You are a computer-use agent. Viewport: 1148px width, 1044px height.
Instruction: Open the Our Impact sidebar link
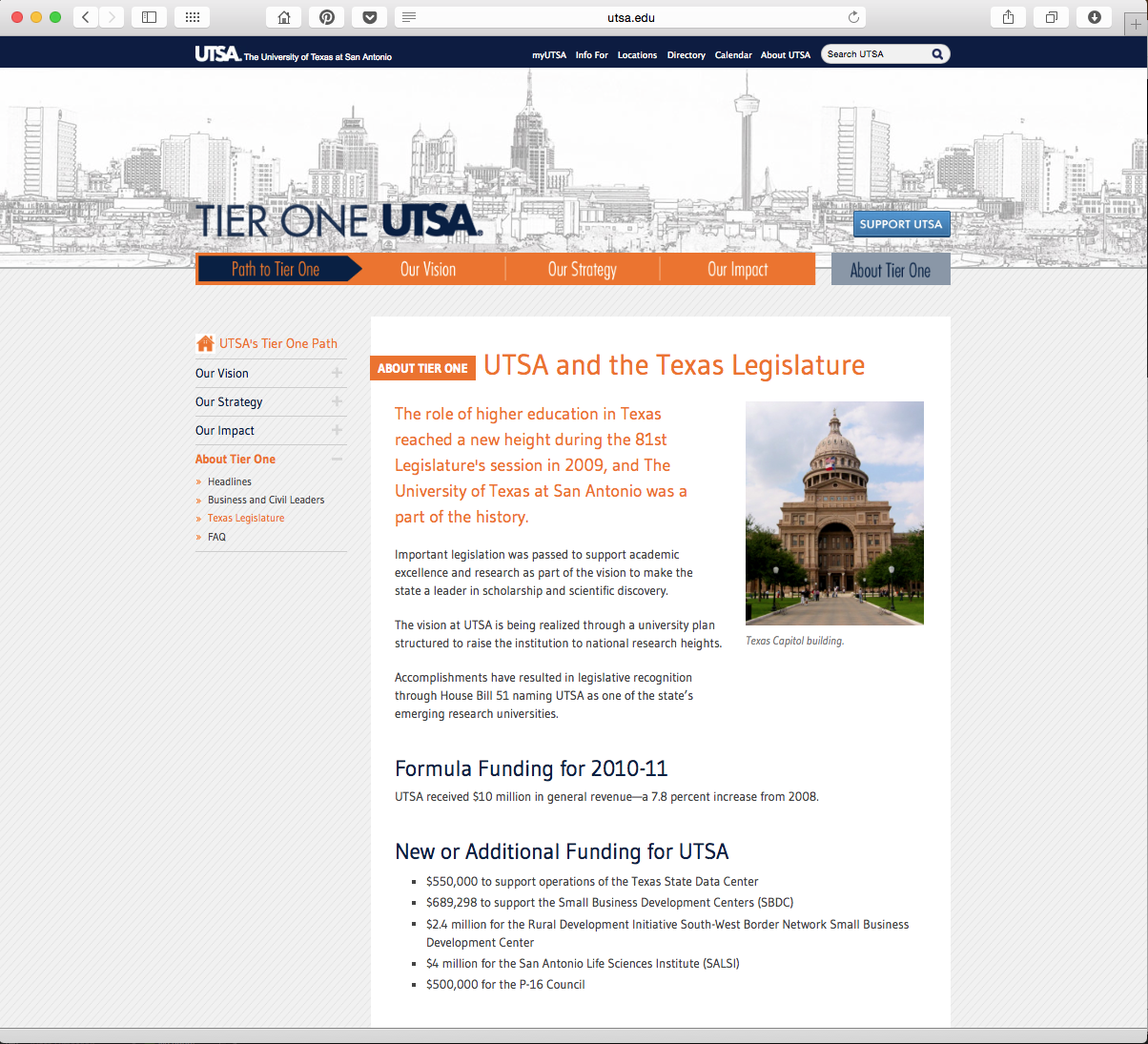pos(225,430)
